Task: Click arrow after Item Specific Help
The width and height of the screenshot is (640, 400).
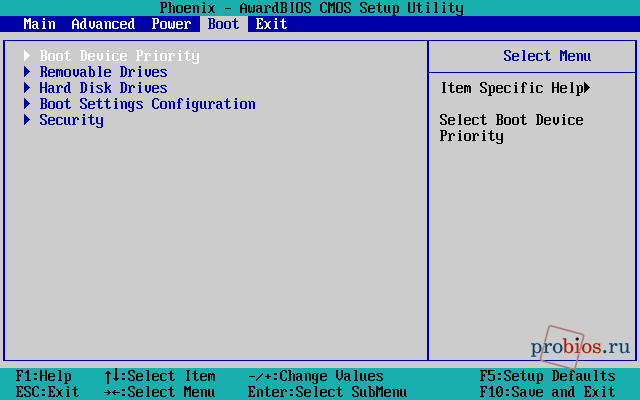Action: (x=587, y=87)
